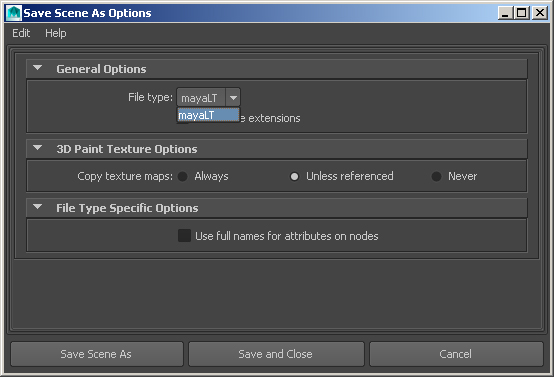Click the General Options header text
The width and height of the screenshot is (554, 377).
101,69
